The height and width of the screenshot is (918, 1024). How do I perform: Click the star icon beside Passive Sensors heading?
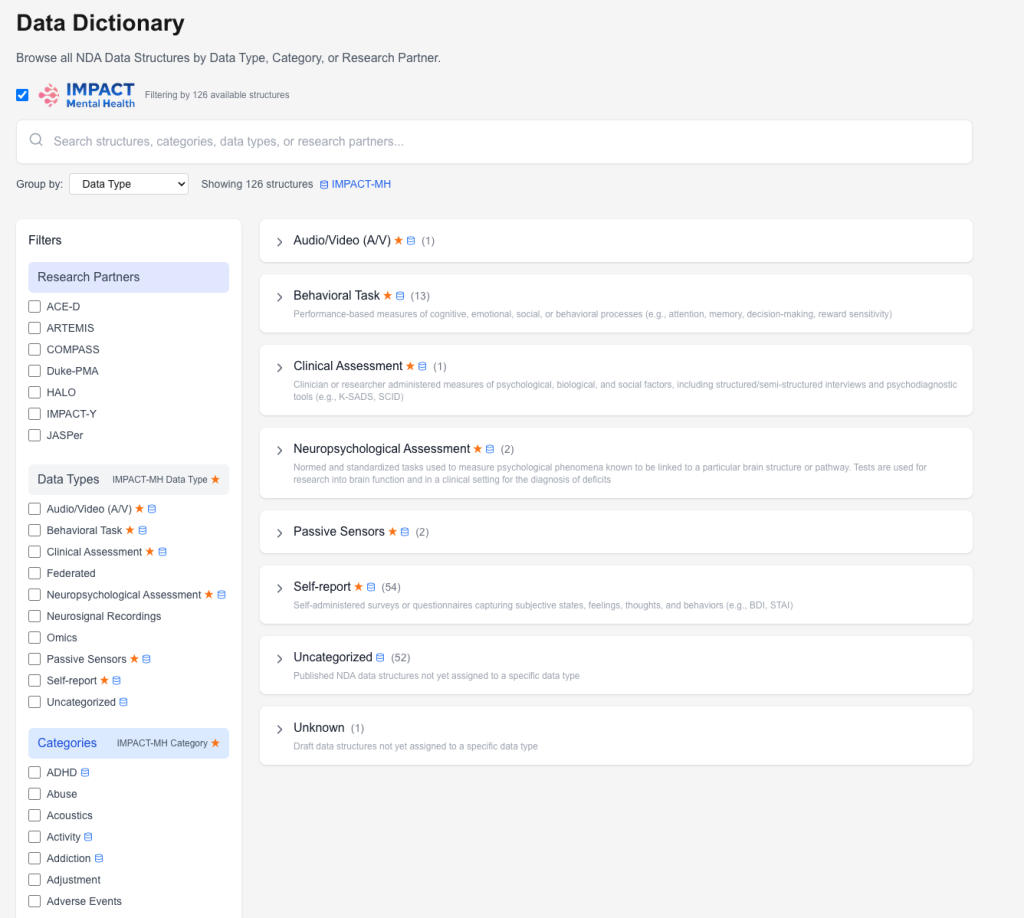click(x=393, y=532)
